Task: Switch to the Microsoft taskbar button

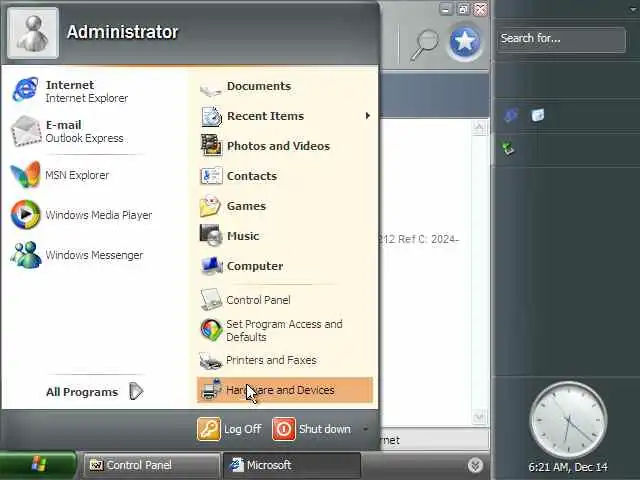Action: pos(292,465)
